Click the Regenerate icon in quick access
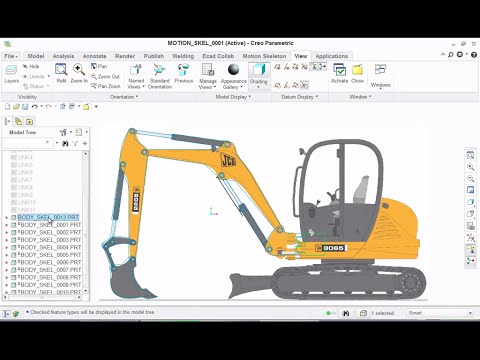This screenshot has height=360, width=480. pyautogui.click(x=62, y=107)
